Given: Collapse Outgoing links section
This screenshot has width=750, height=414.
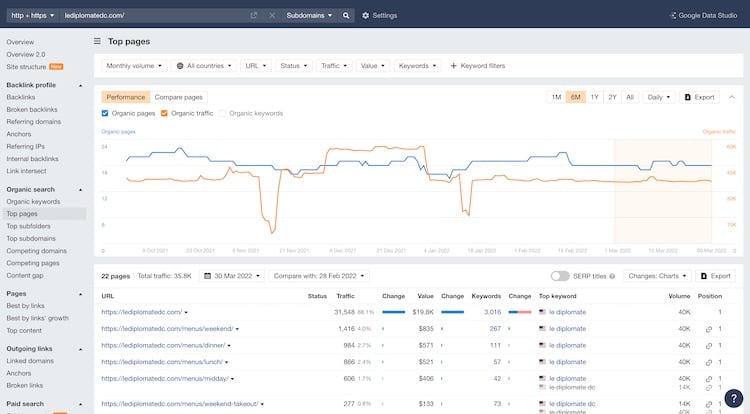Looking at the screenshot, I should click(x=80, y=349).
